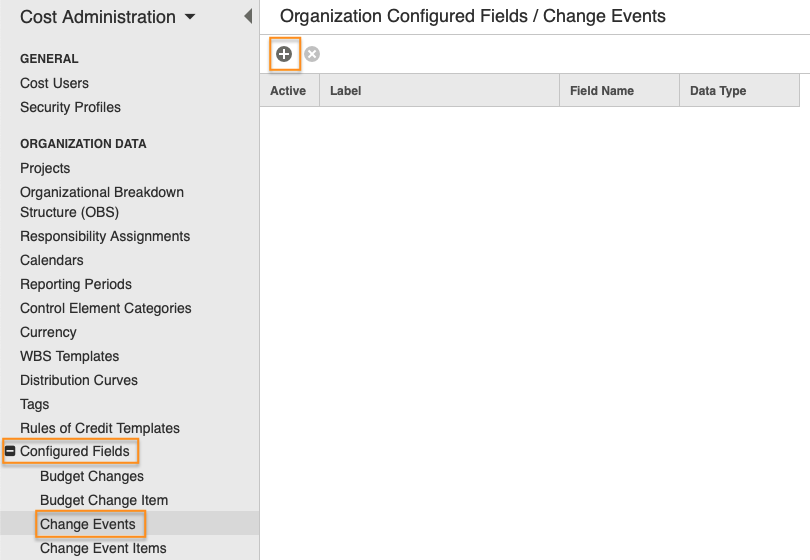The height and width of the screenshot is (560, 810).
Task: Collapse the sidebar with the left arrow
Action: pyautogui.click(x=248, y=16)
